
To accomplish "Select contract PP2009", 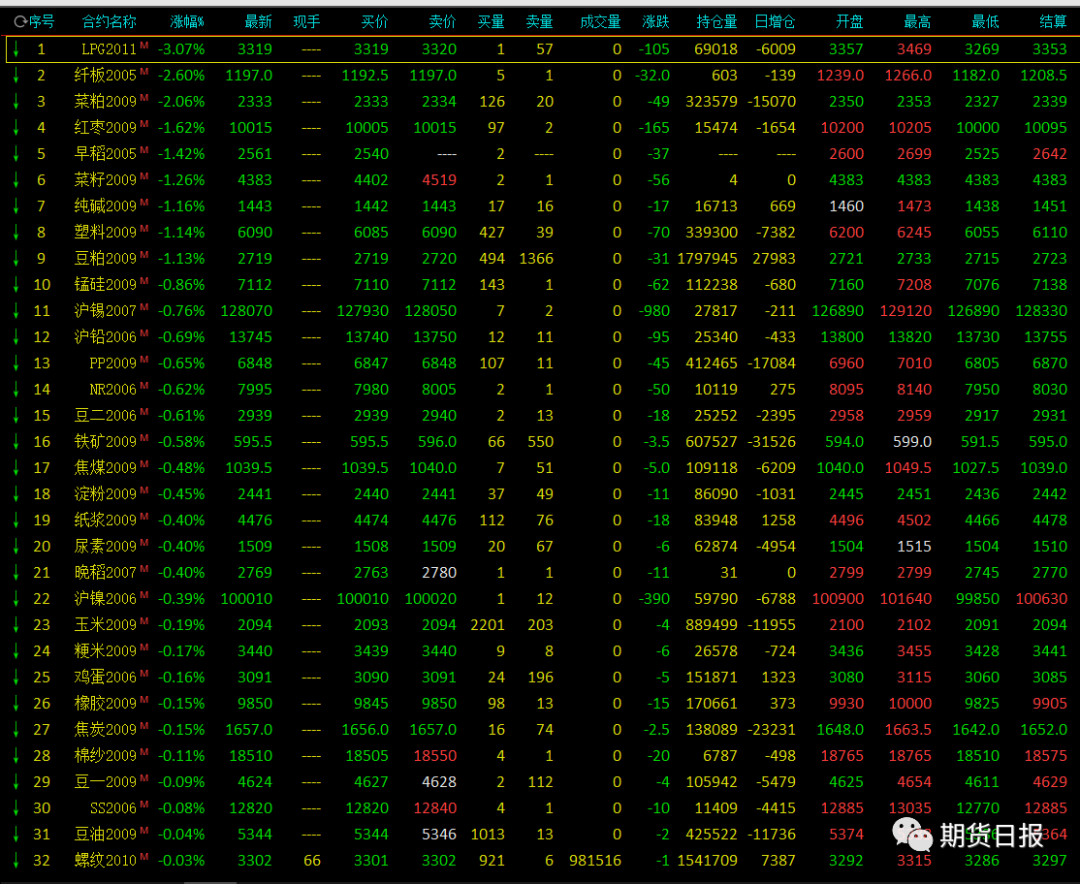I will [x=113, y=363].
